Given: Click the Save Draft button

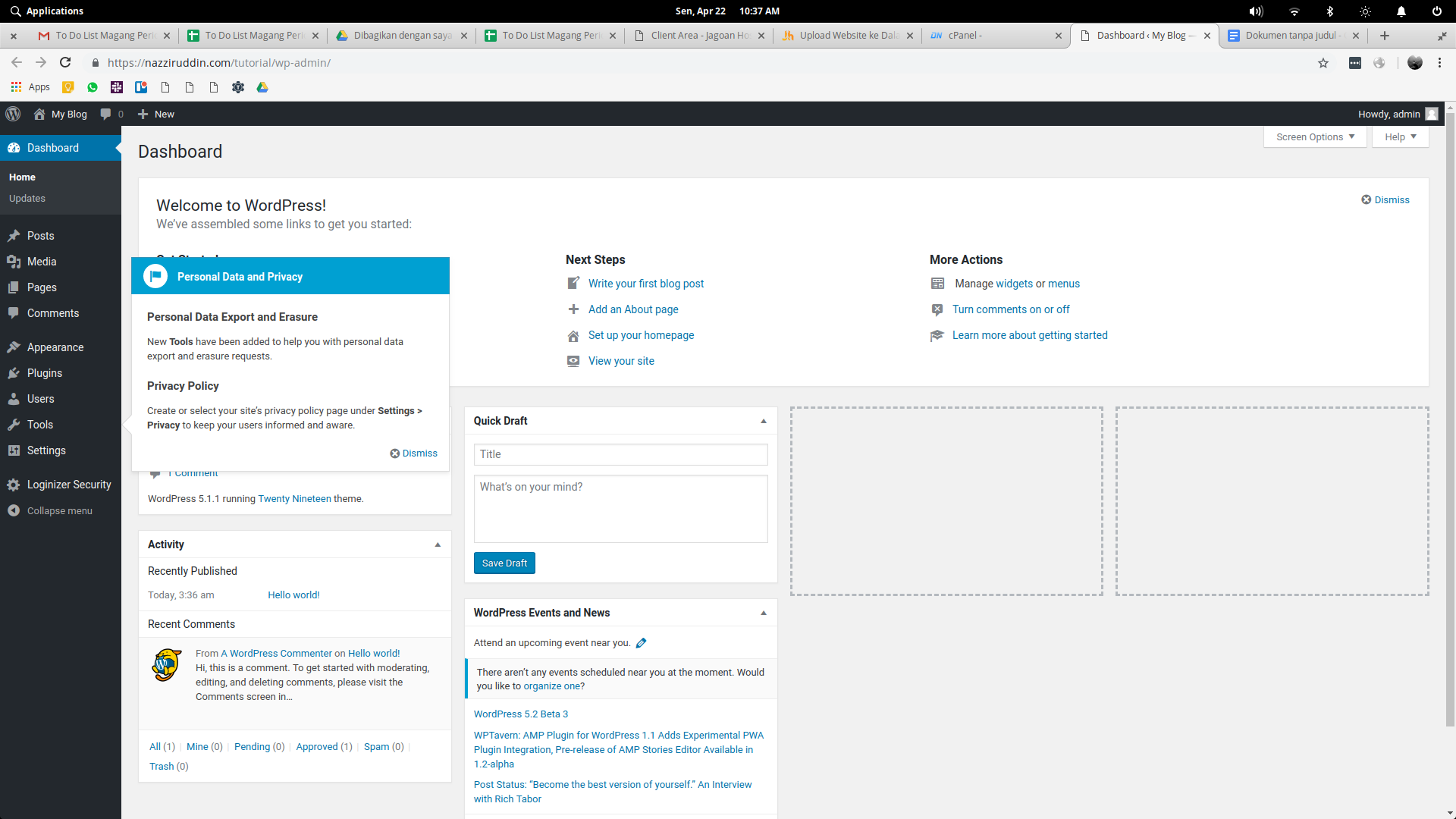Looking at the screenshot, I should coord(504,563).
